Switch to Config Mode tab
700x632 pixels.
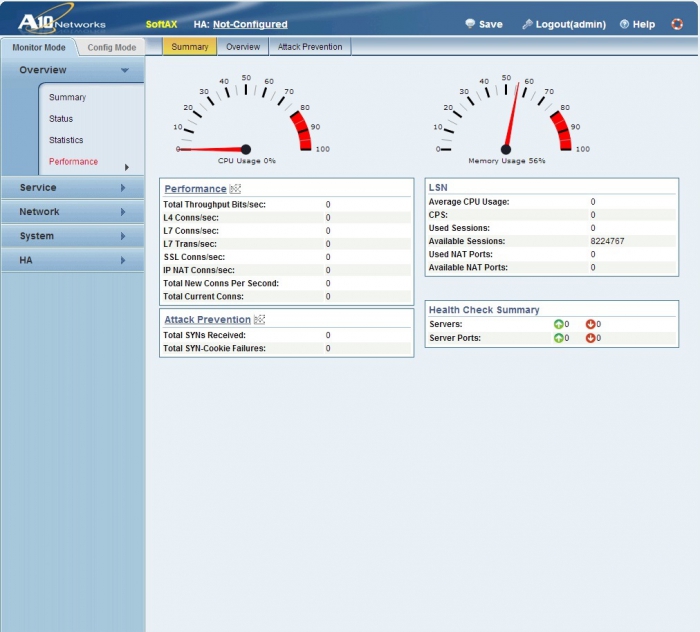(x=112, y=47)
